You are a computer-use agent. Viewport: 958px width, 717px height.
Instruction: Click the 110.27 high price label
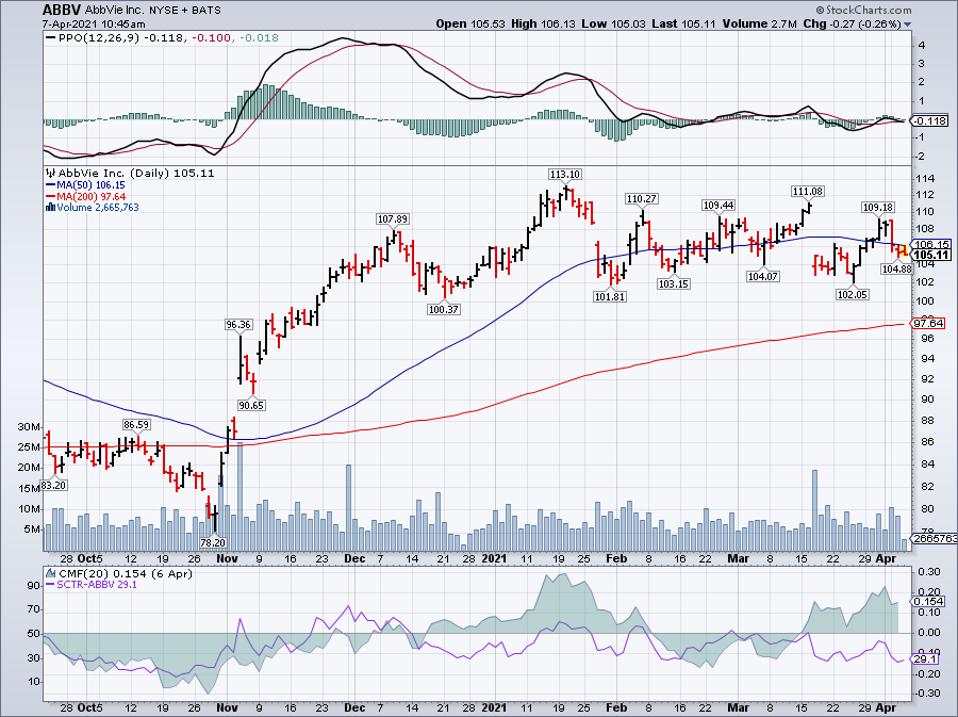pos(641,199)
